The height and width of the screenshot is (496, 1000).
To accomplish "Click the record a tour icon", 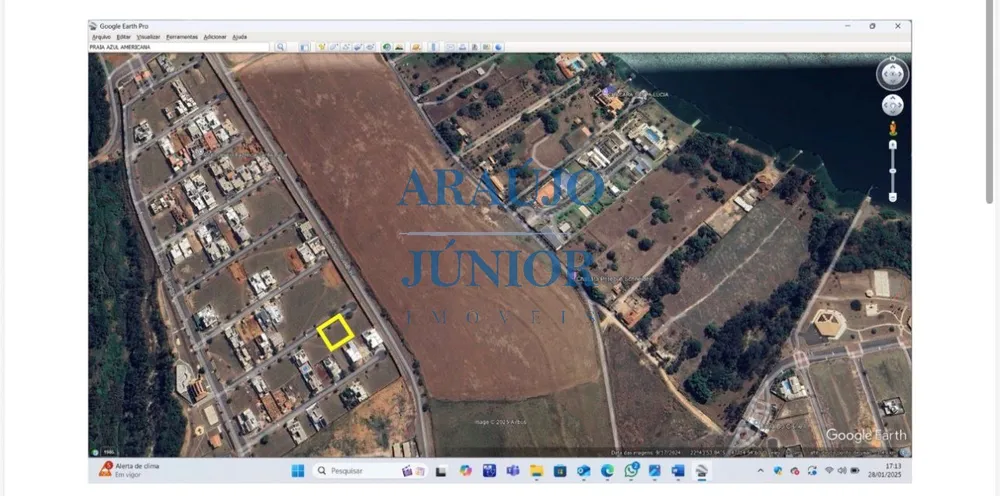I will click(370, 47).
